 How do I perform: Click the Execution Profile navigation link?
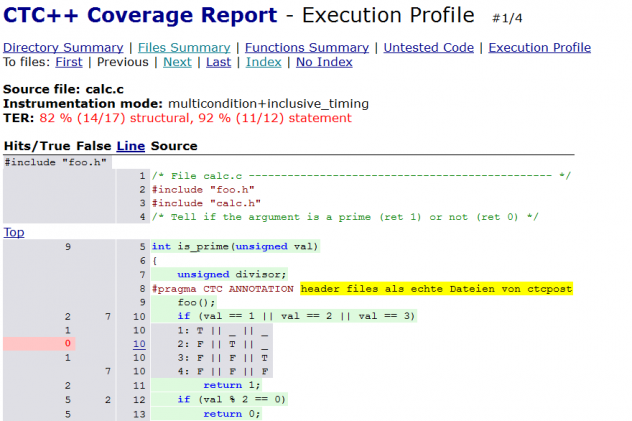pos(539,47)
